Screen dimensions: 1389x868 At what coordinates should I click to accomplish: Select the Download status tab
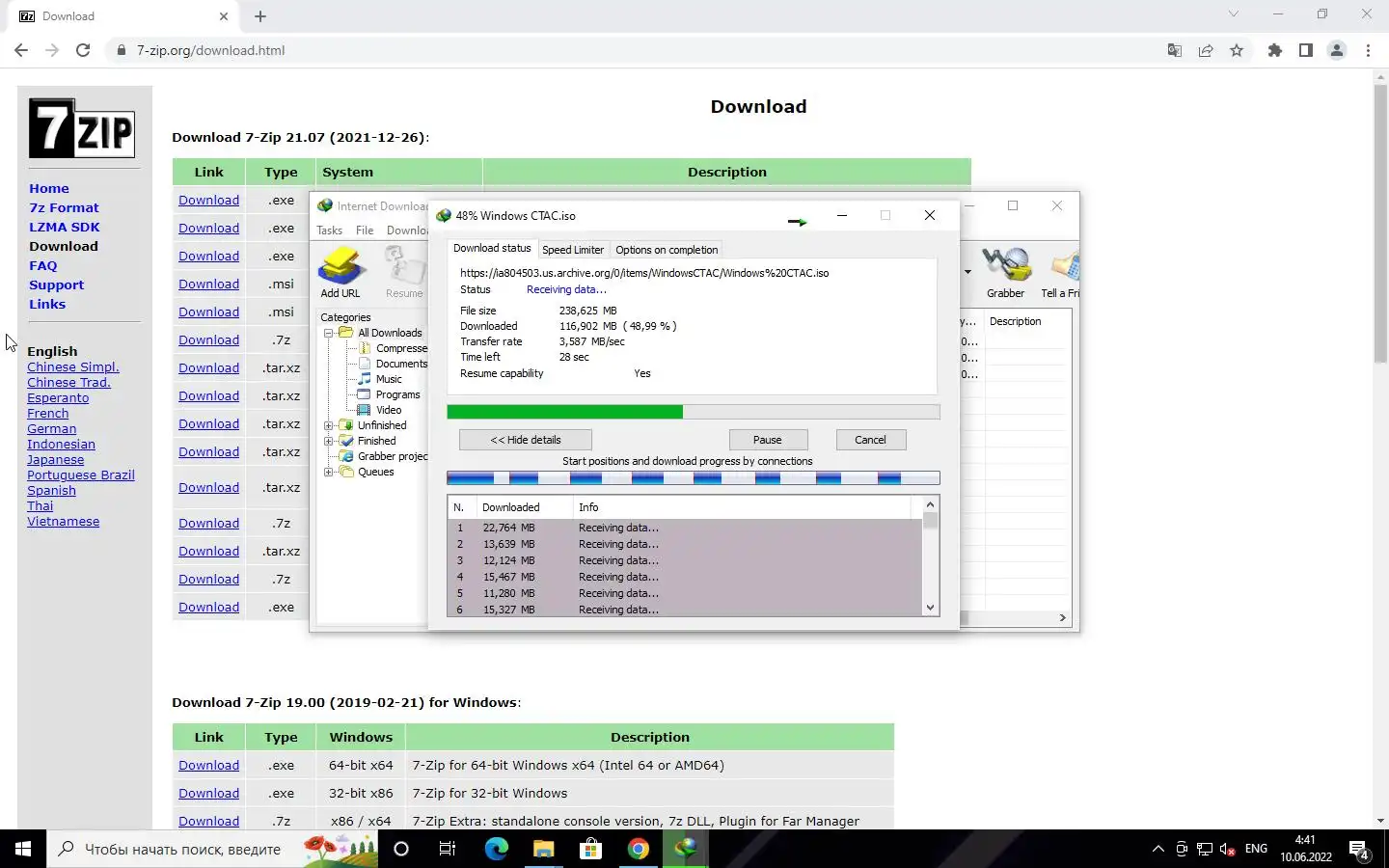tap(492, 248)
